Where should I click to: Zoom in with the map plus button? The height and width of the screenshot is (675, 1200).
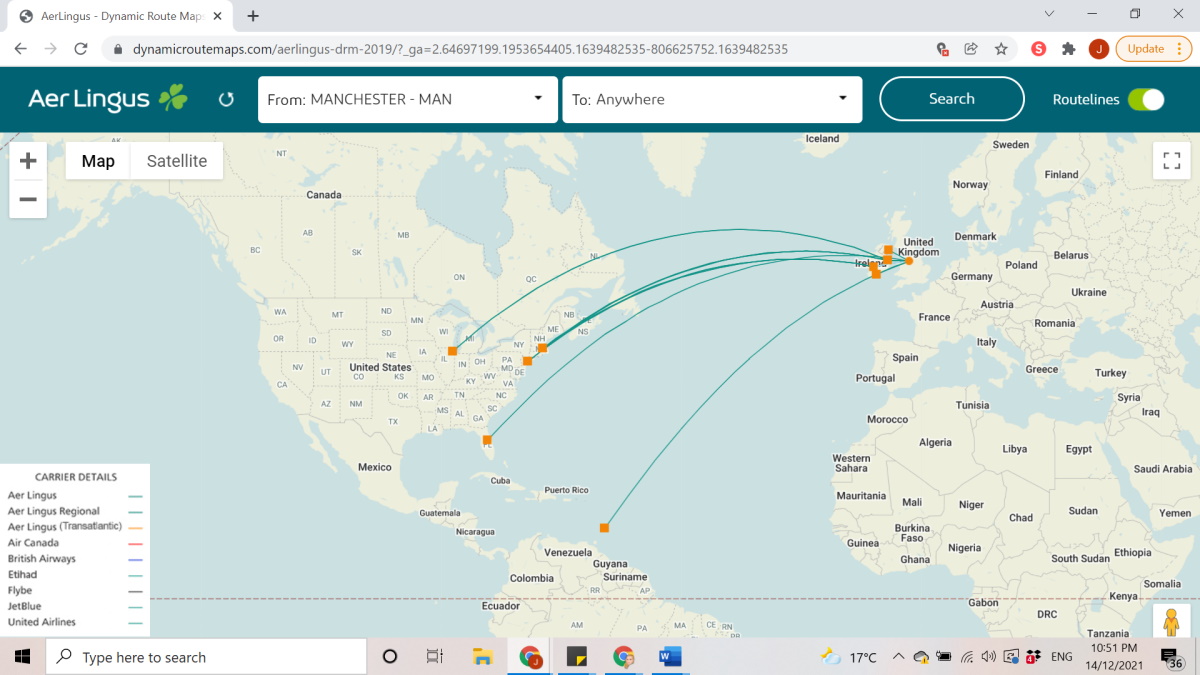tap(28, 161)
